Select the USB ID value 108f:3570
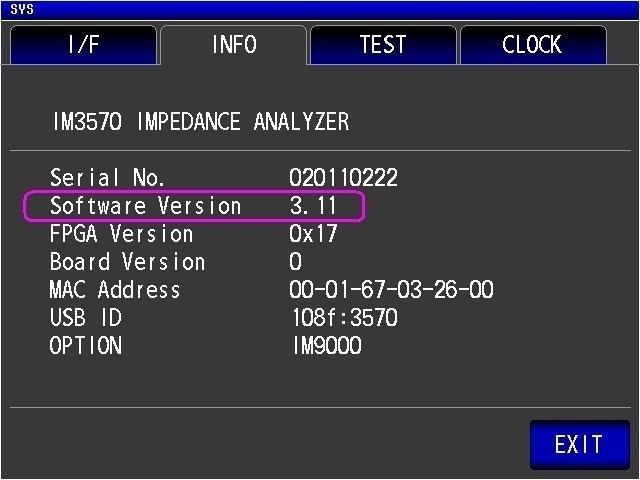 point(345,318)
